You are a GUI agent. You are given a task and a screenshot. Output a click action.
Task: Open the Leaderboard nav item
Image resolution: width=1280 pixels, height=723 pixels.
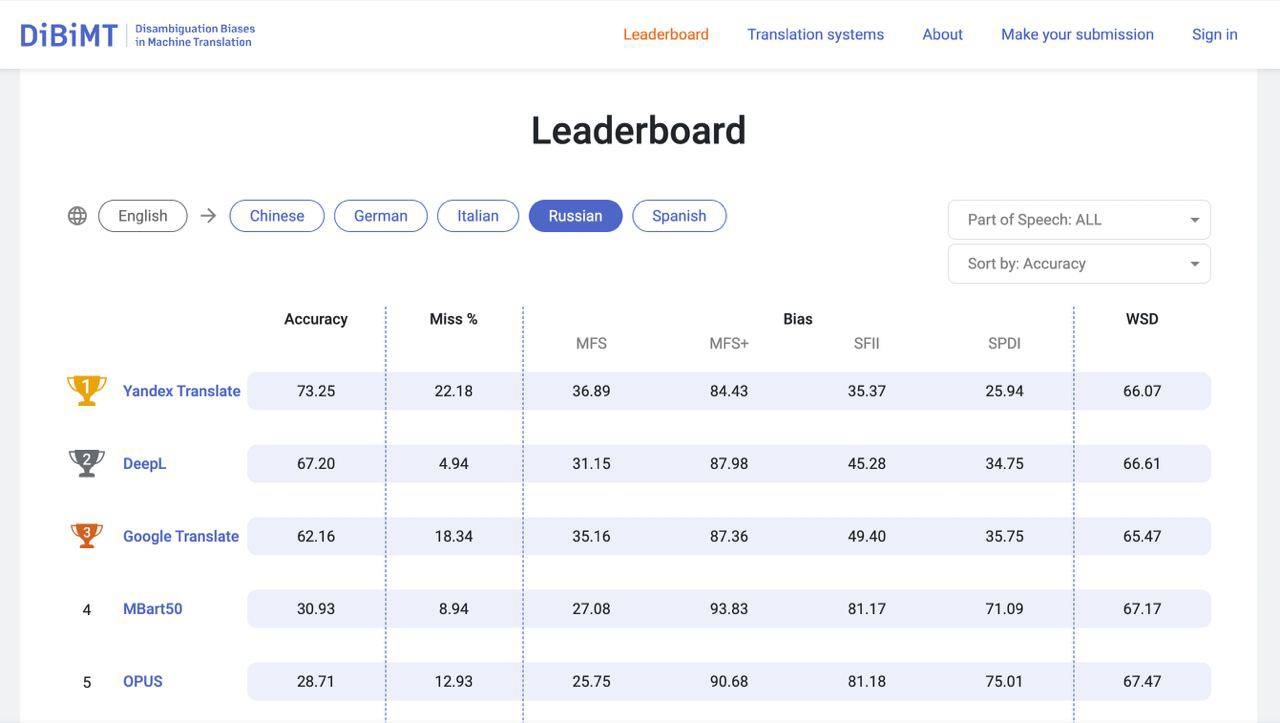pyautogui.click(x=666, y=34)
